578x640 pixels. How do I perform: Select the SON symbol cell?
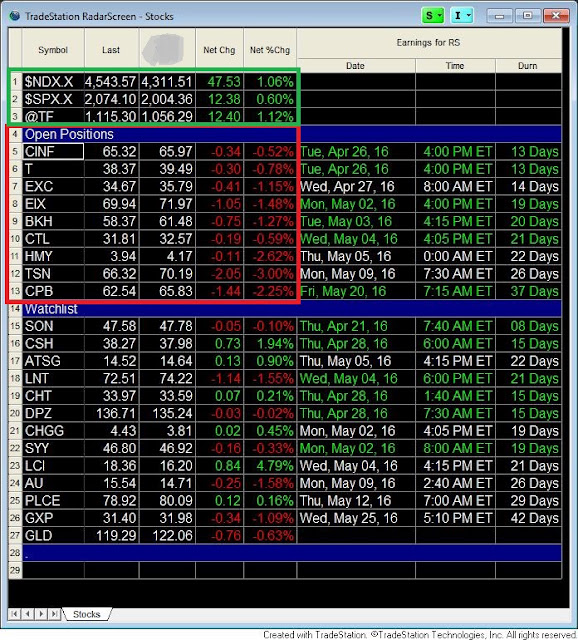(x=53, y=326)
